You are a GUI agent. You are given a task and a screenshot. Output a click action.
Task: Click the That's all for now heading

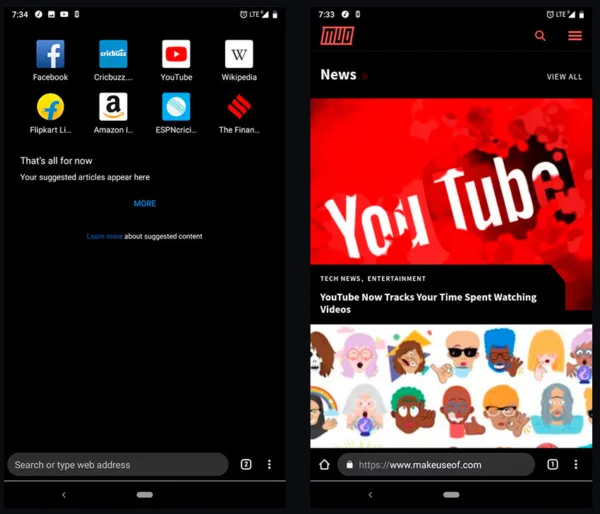[x=56, y=161]
